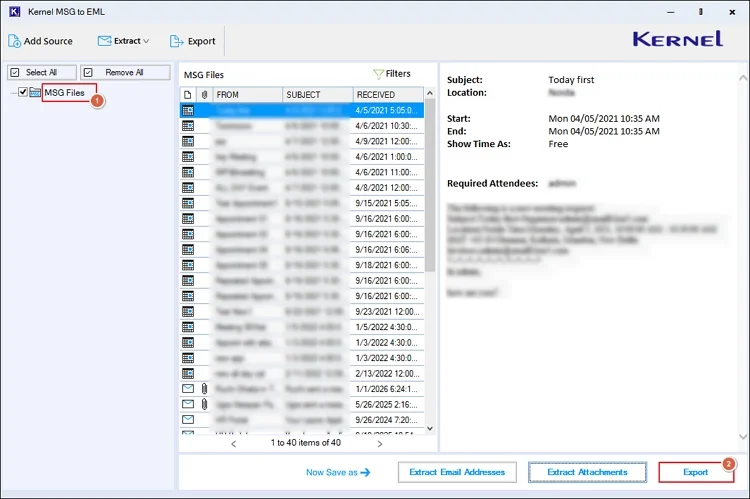Screen dimensions: 750x499
Task: Click the Kernel application icon in title bar
Action: pyautogui.click(x=15, y=11)
